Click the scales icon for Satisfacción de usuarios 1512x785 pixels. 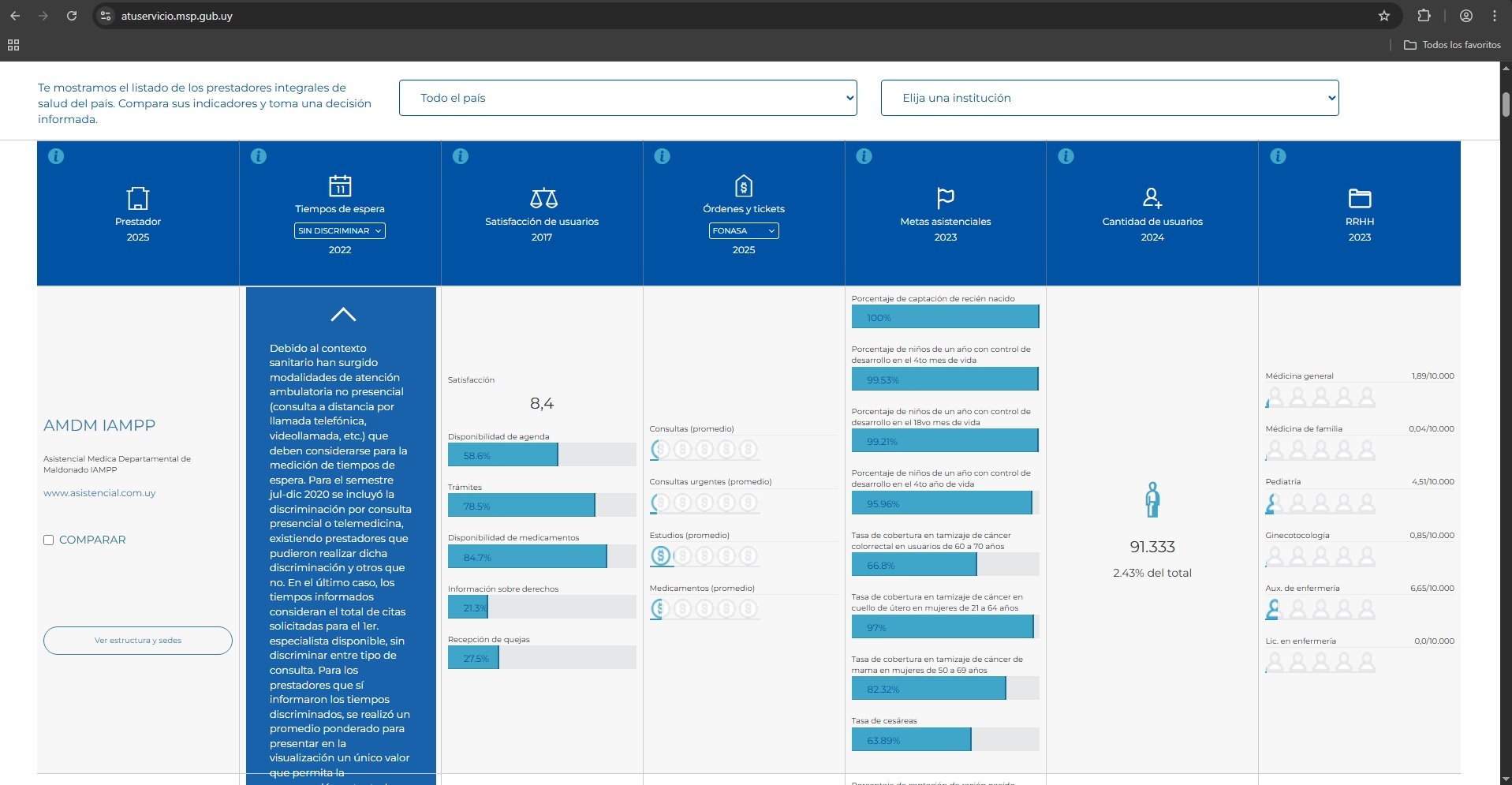543,197
